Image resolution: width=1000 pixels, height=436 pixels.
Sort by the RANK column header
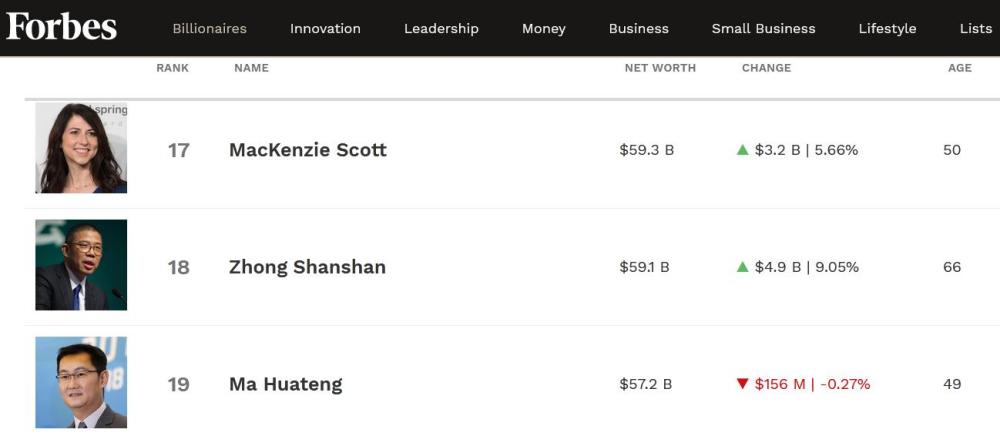tap(173, 68)
